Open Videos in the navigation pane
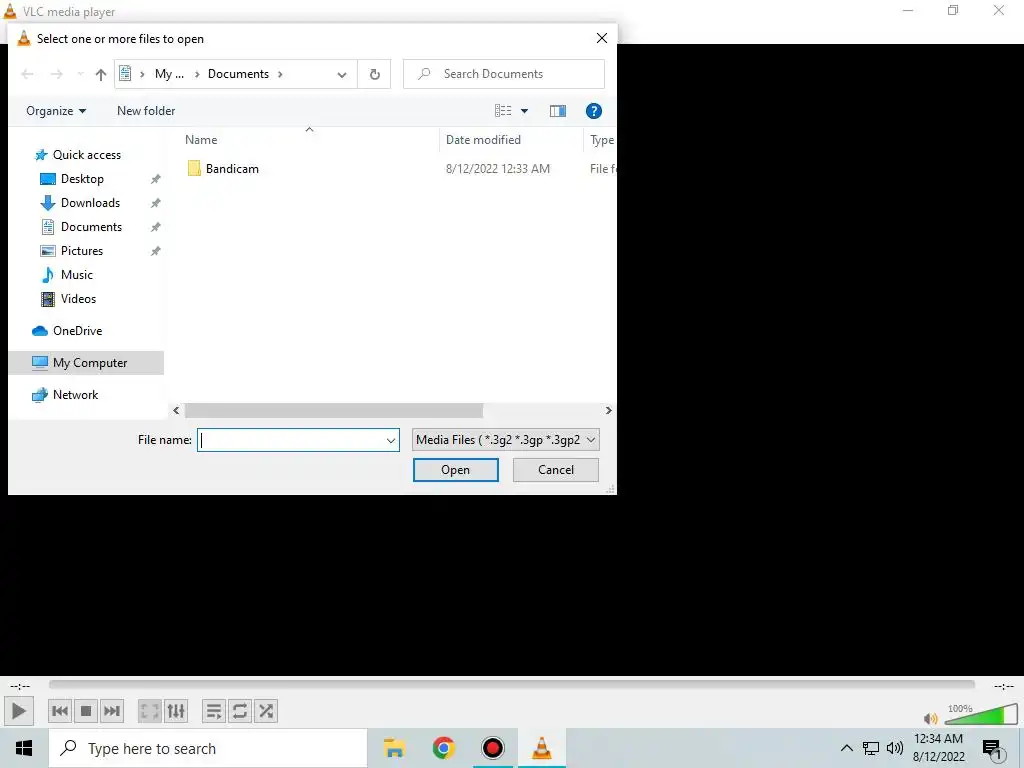 [x=78, y=298]
